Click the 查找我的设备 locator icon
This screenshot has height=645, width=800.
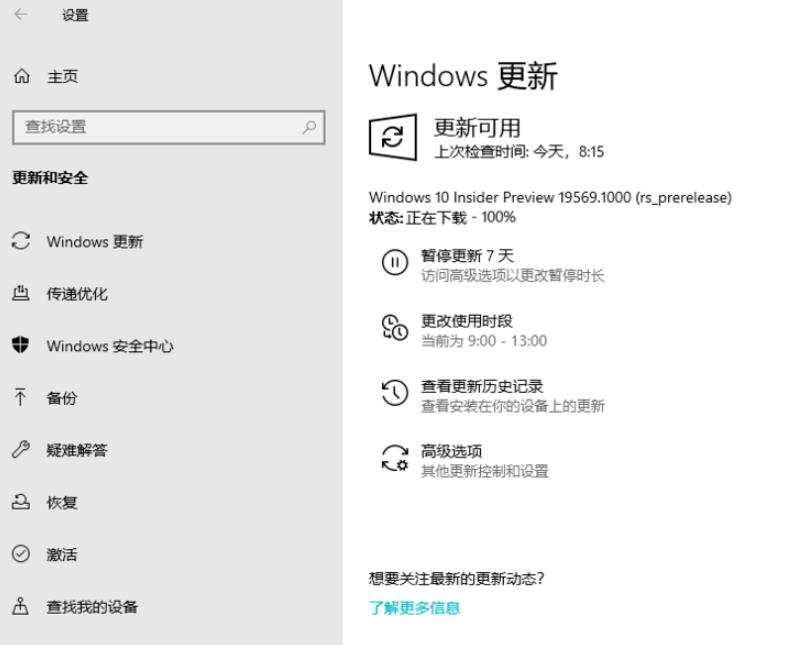coord(20,606)
